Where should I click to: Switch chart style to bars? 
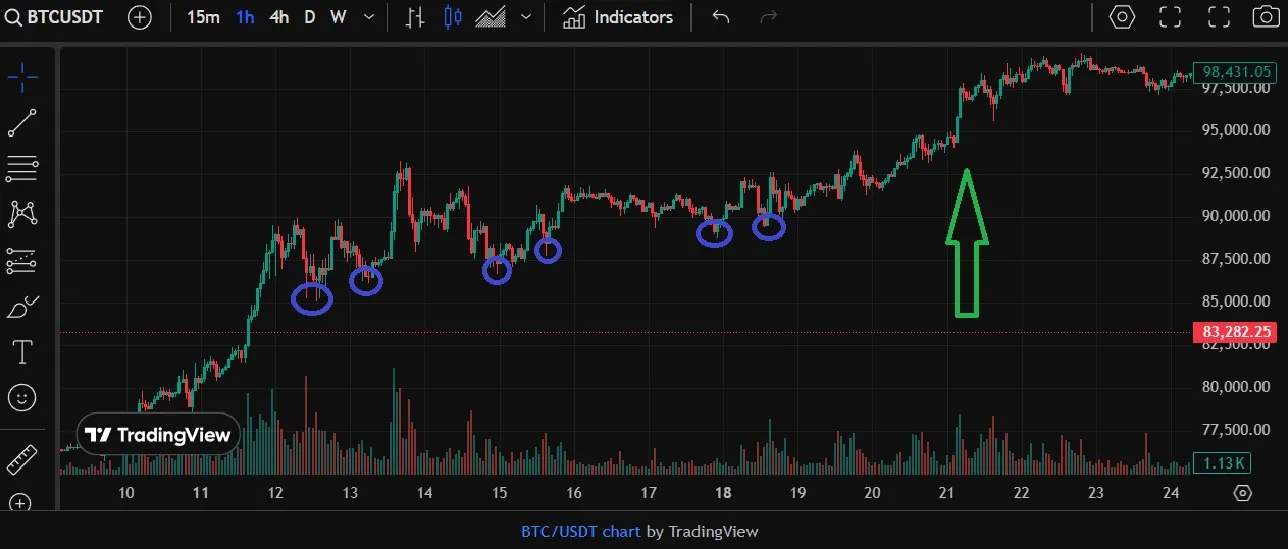tap(416, 17)
